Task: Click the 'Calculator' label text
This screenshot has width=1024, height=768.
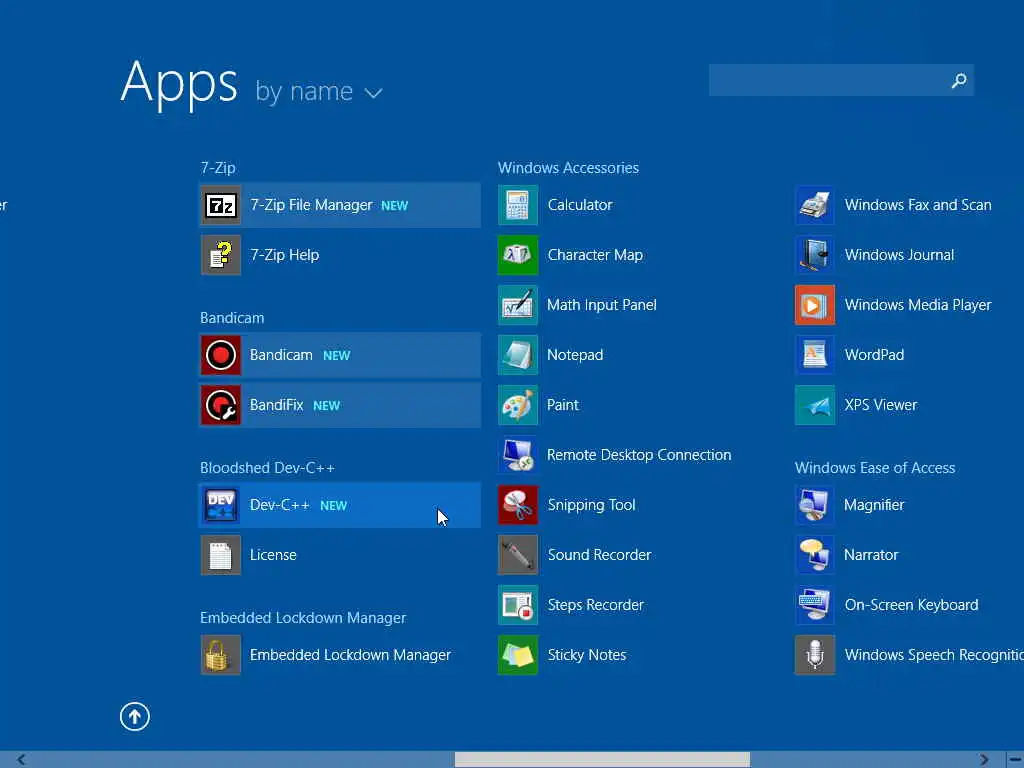Action: [x=580, y=205]
